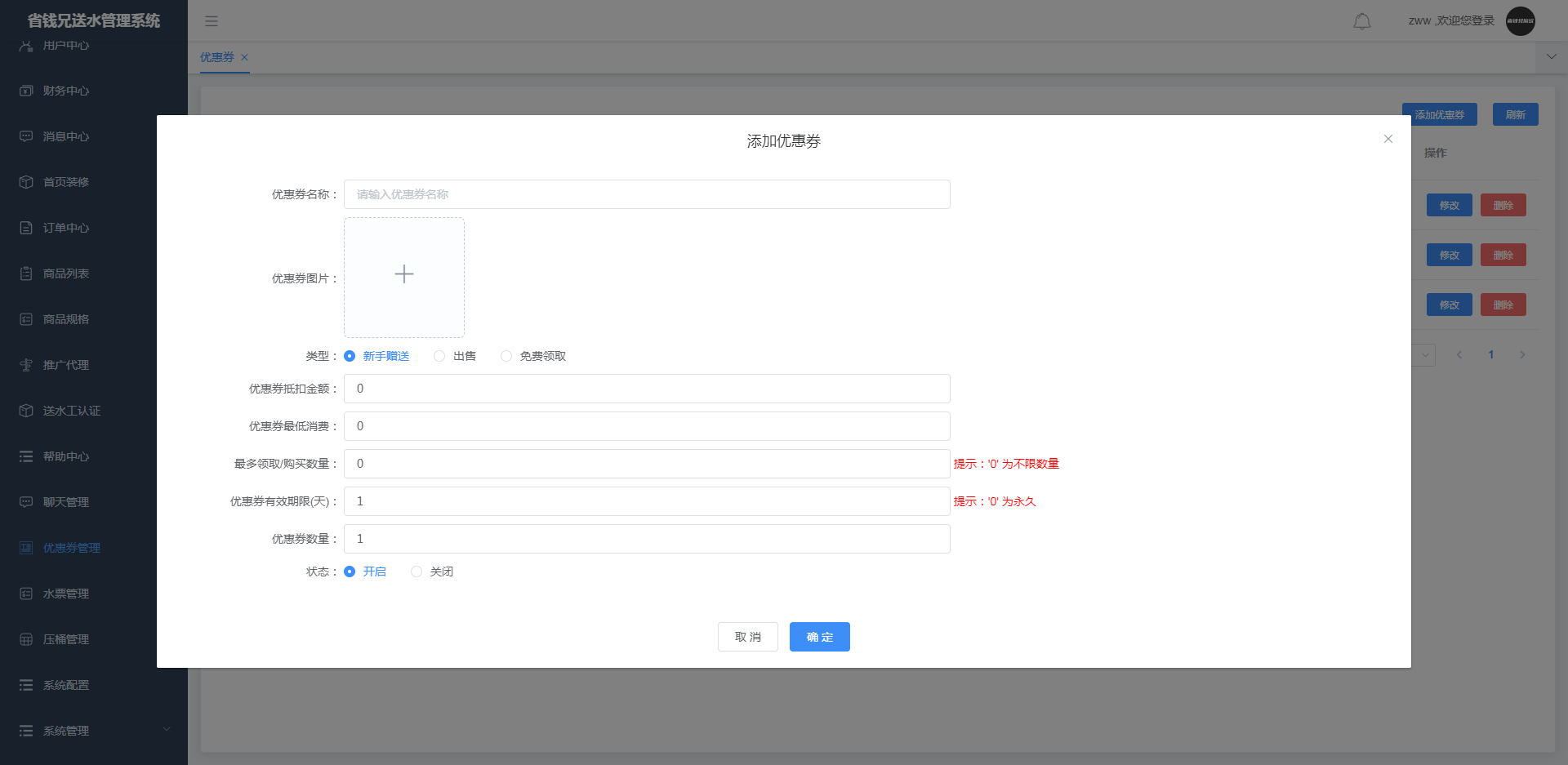1568x765 pixels.
Task: Click the user avatar in top right
Action: coord(1520,21)
